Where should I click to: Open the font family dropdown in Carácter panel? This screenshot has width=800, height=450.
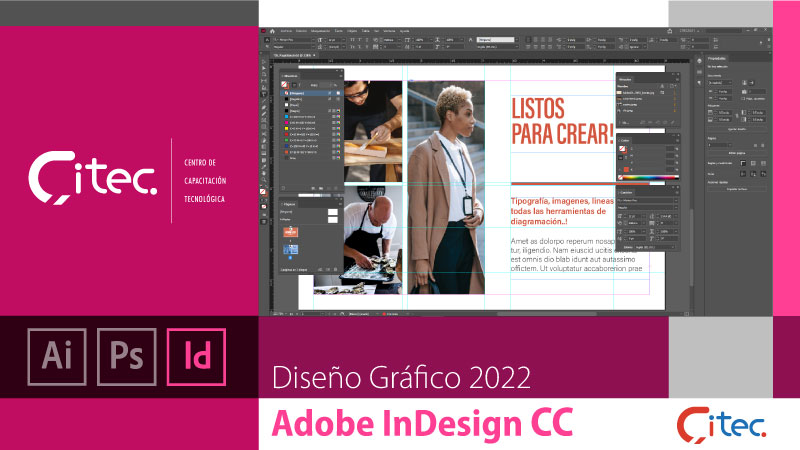[645, 201]
